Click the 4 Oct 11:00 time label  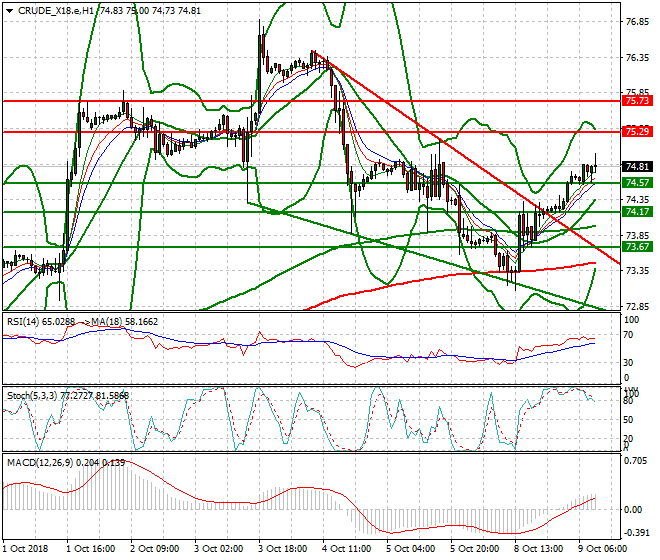pos(346,549)
